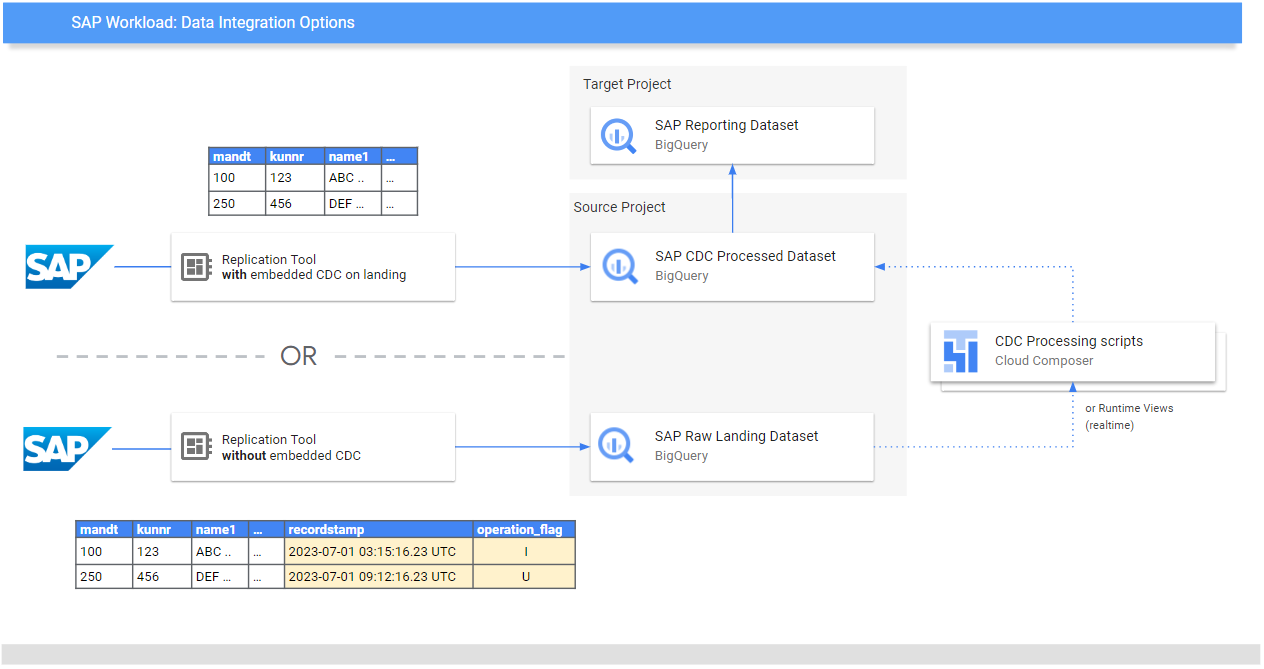Click the SAP Reporting Dataset BigQuery icon
1264x669 pixels.
618,135
